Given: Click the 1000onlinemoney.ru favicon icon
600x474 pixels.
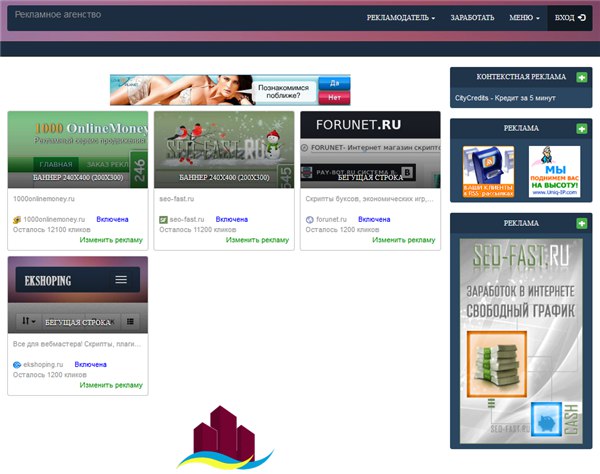Looking at the screenshot, I should (17, 220).
